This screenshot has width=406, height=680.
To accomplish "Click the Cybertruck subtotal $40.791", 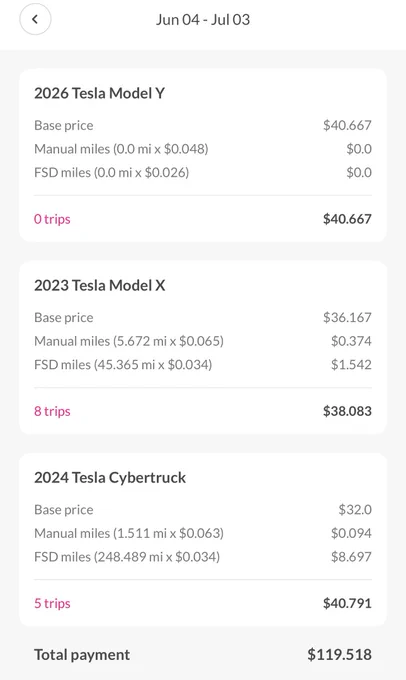I will [x=347, y=603].
